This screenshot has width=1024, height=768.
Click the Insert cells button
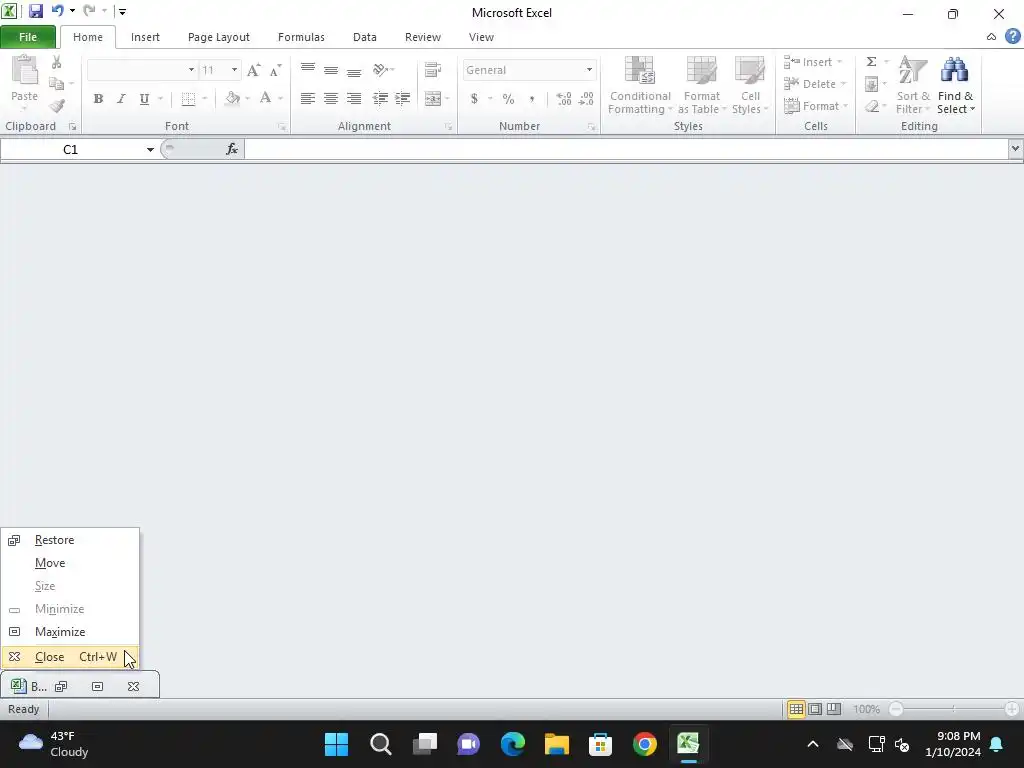[813, 62]
